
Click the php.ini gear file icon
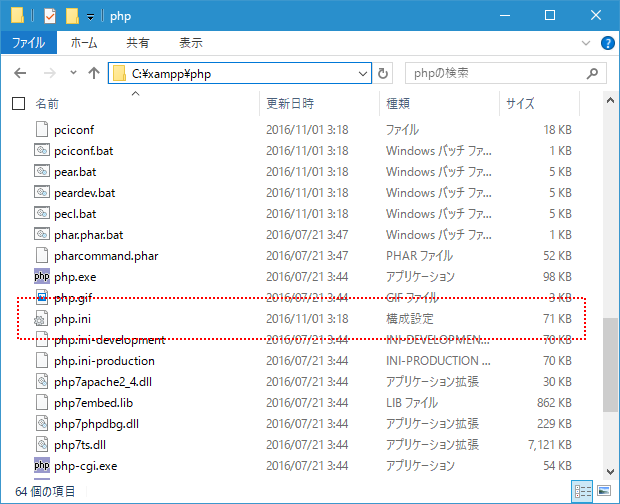41,319
